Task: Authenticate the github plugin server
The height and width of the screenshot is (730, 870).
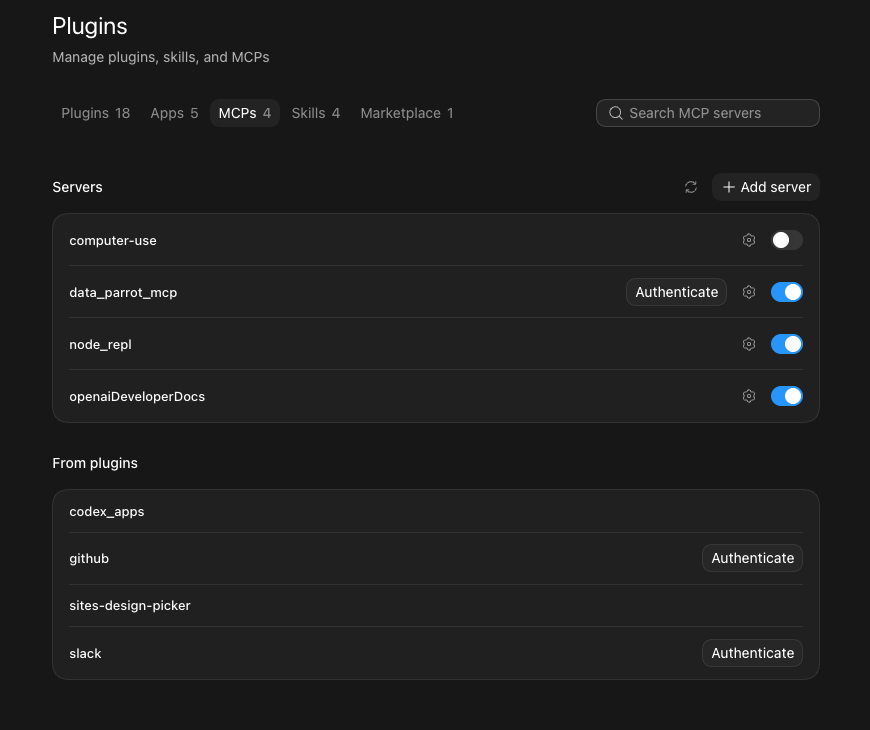Action: [x=752, y=558]
